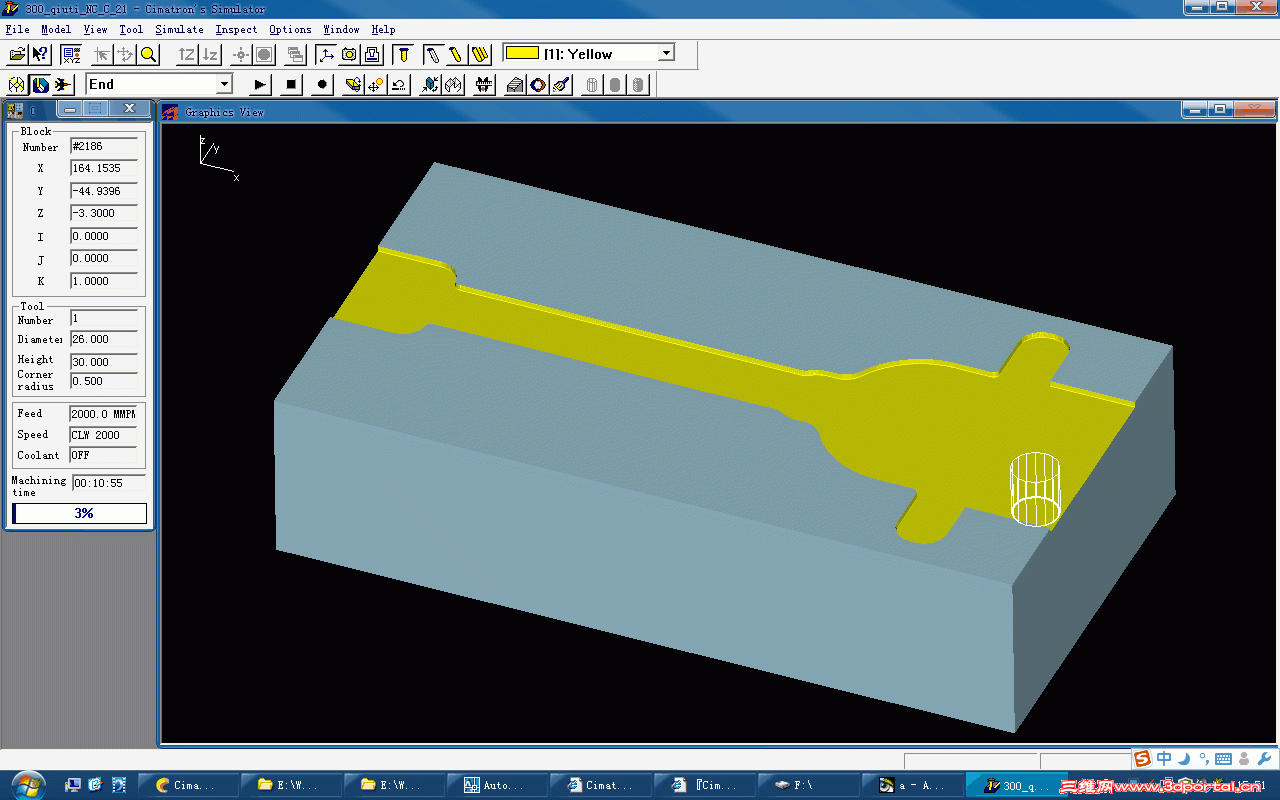The image size is (1280, 800).
Task: Click the yellow block with arrow icon
Action: click(353, 85)
